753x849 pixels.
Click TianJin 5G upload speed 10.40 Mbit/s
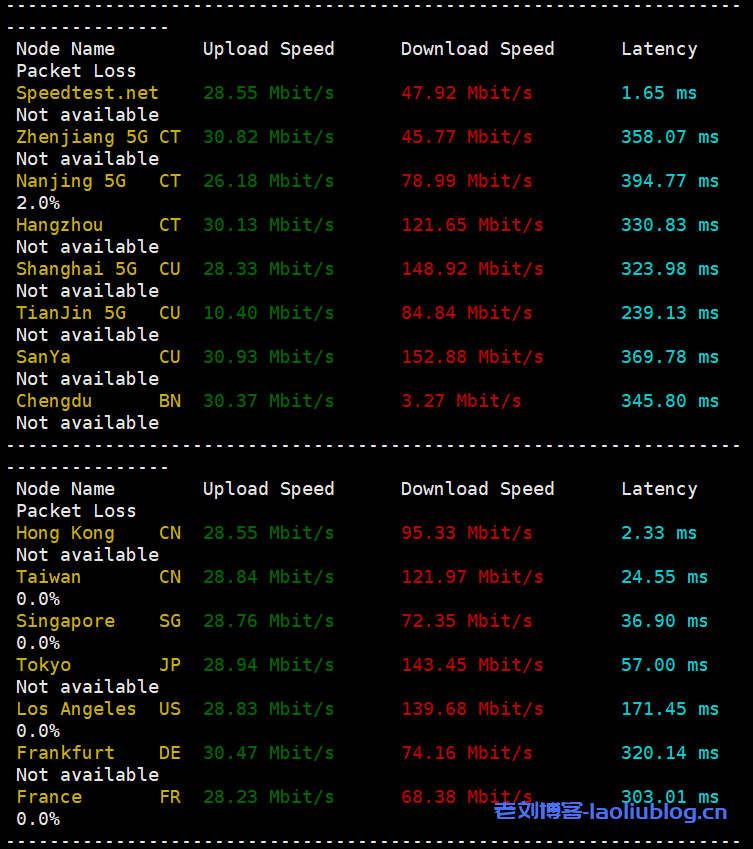click(x=268, y=313)
